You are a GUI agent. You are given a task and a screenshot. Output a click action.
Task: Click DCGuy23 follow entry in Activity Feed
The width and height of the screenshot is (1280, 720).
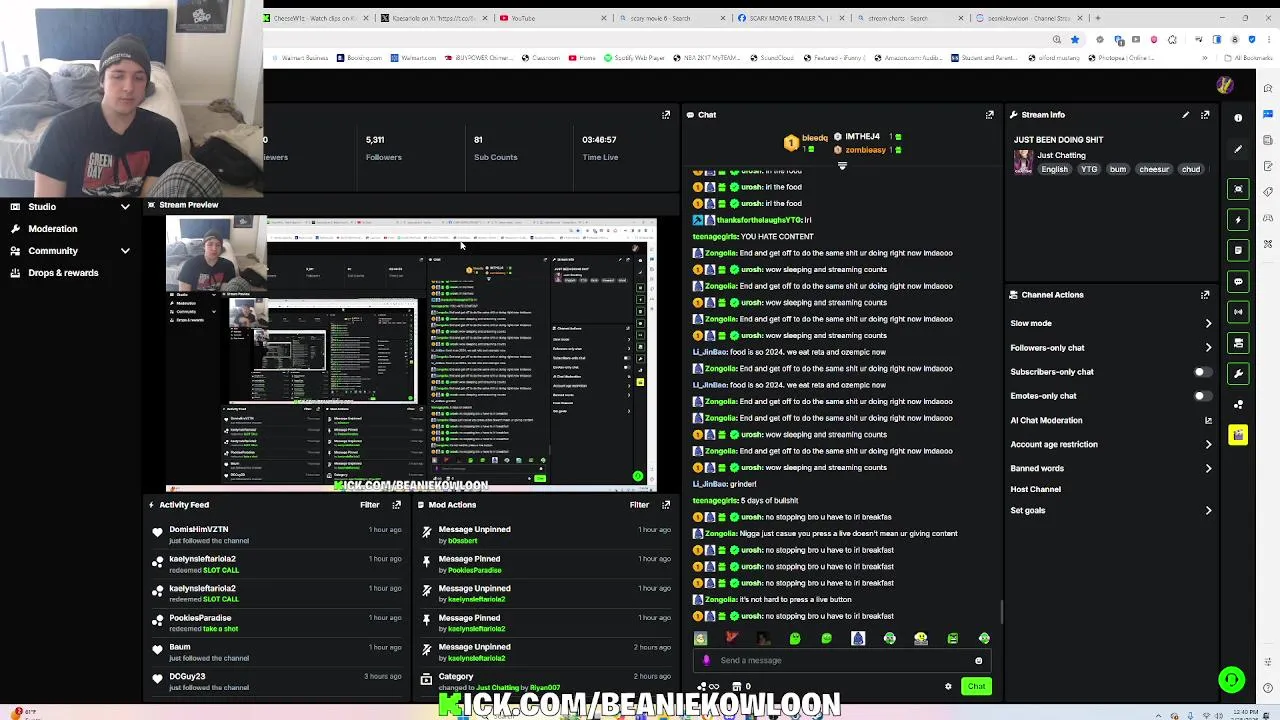[276, 682]
